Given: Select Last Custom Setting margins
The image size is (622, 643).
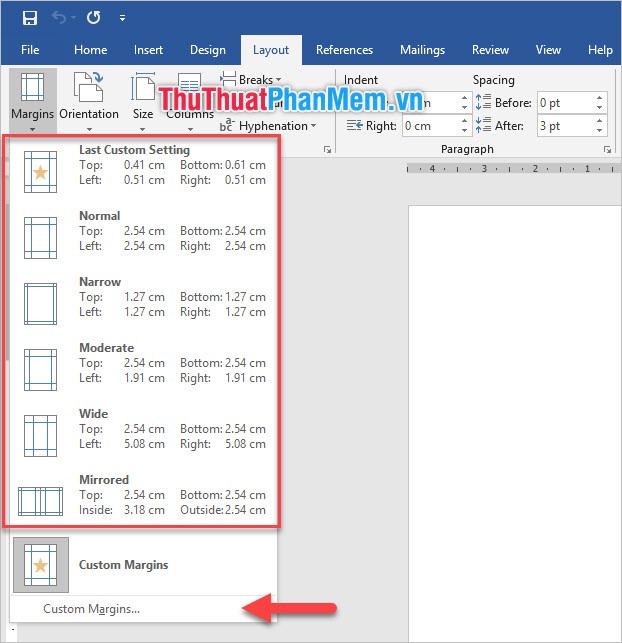Looking at the screenshot, I should pyautogui.click(x=142, y=169).
